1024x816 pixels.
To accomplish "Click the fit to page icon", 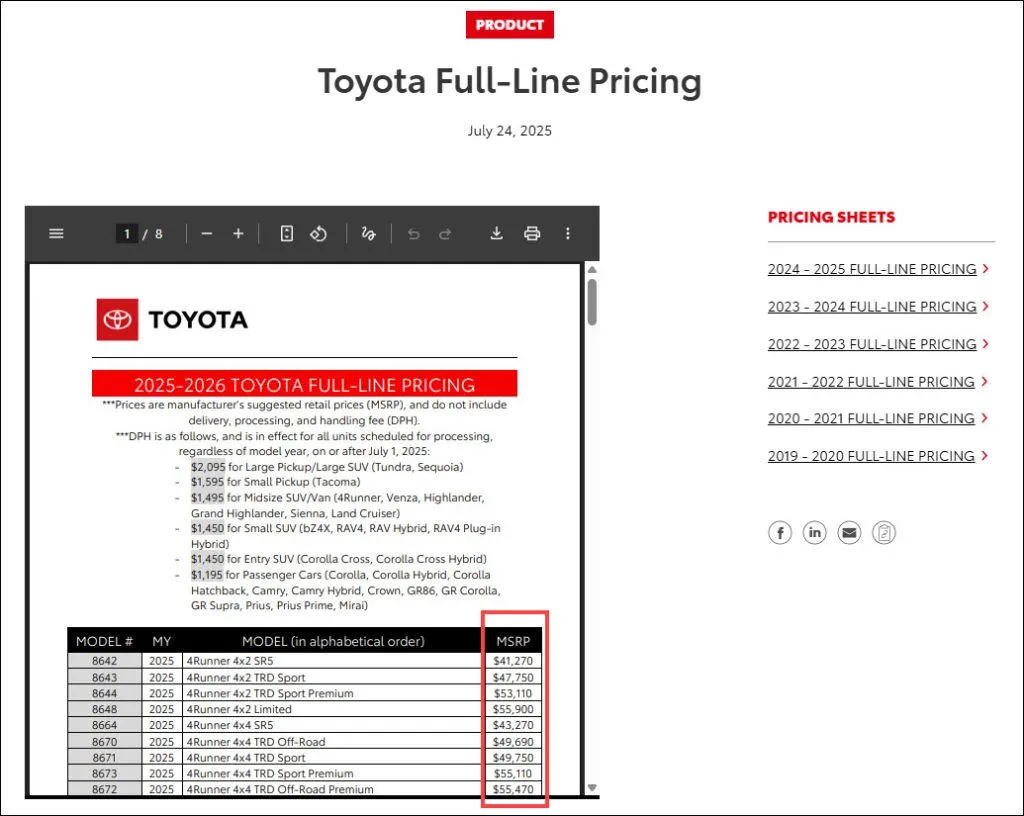I will point(287,234).
